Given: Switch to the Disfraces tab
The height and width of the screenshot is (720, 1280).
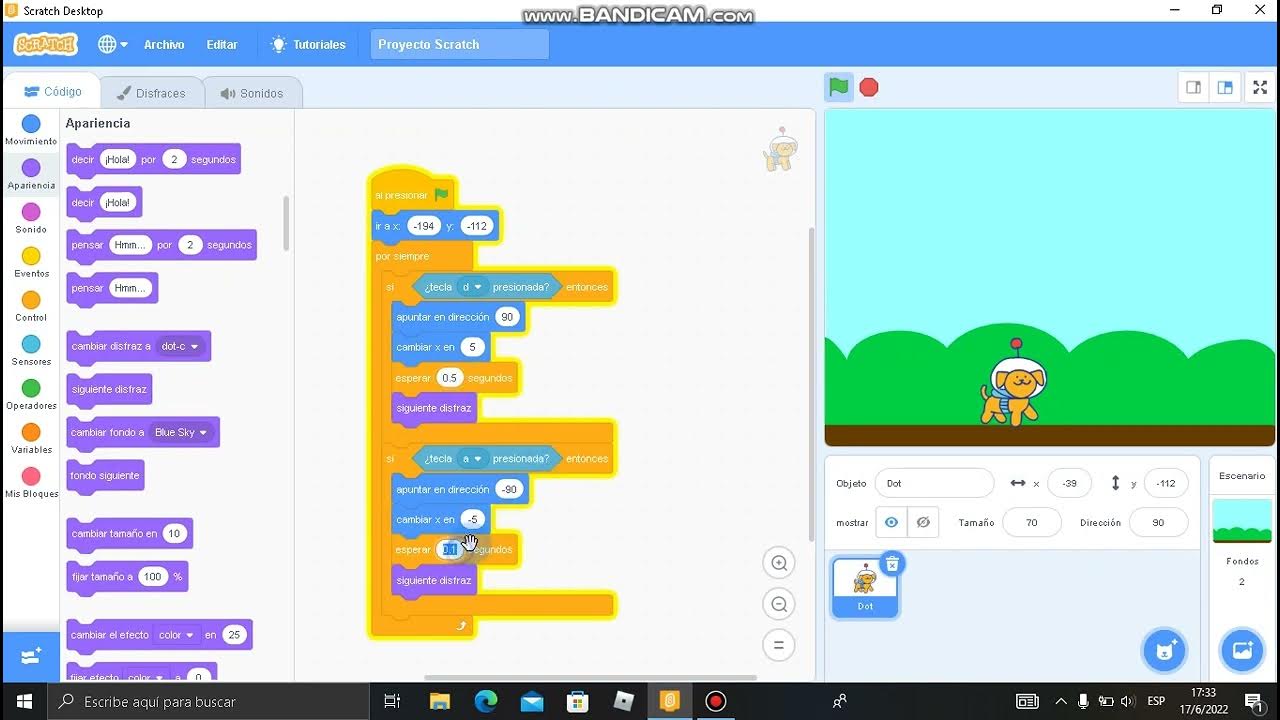Looking at the screenshot, I should [x=151, y=93].
